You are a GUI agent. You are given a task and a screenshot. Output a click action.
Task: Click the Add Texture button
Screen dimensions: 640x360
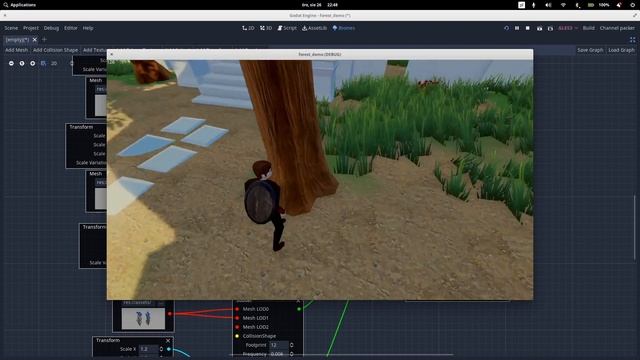[94, 50]
